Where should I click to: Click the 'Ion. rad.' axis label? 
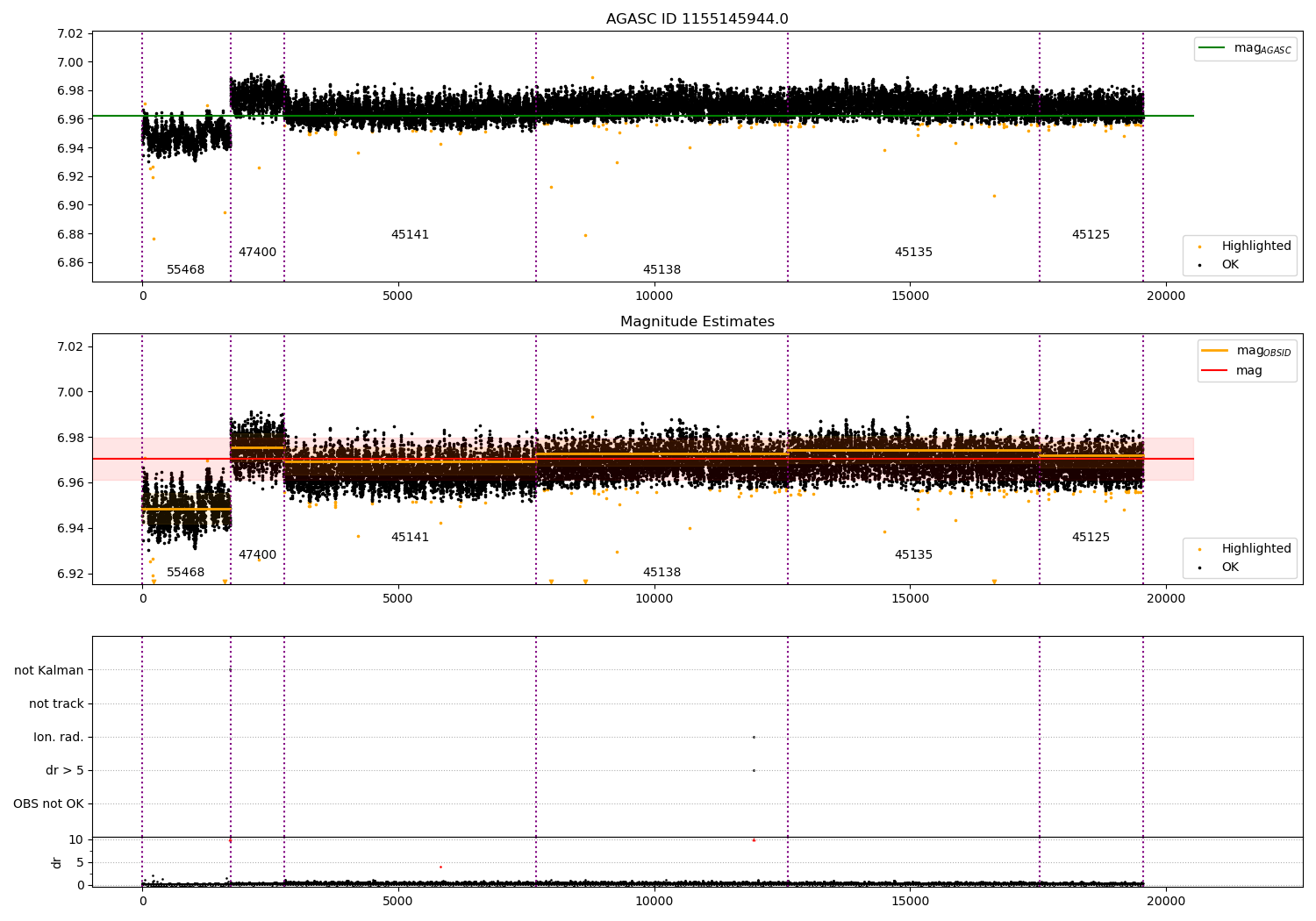click(x=59, y=738)
